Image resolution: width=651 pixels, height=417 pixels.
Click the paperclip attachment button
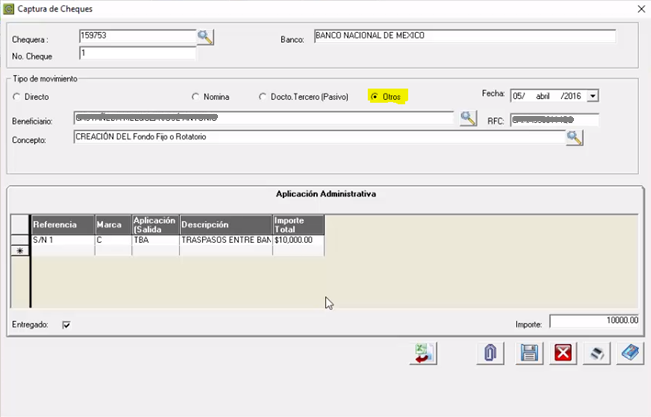pos(490,353)
